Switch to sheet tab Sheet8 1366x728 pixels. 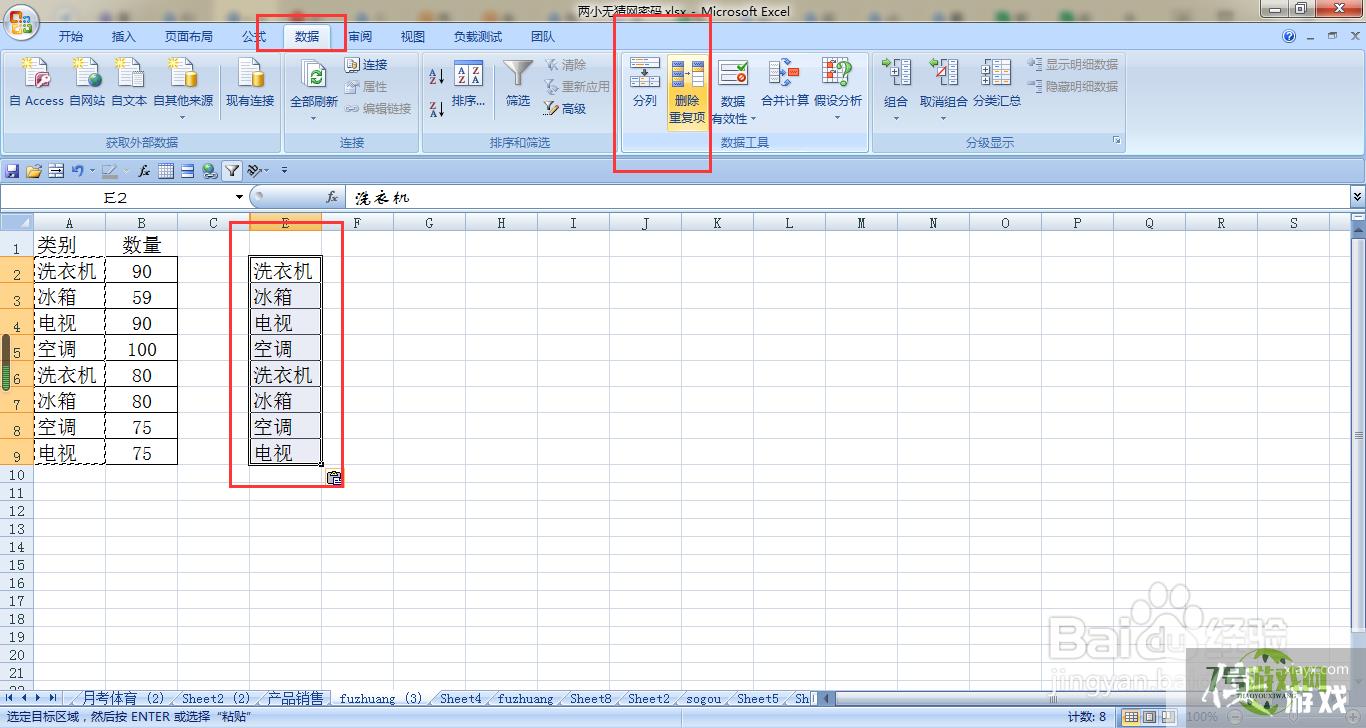coord(590,698)
